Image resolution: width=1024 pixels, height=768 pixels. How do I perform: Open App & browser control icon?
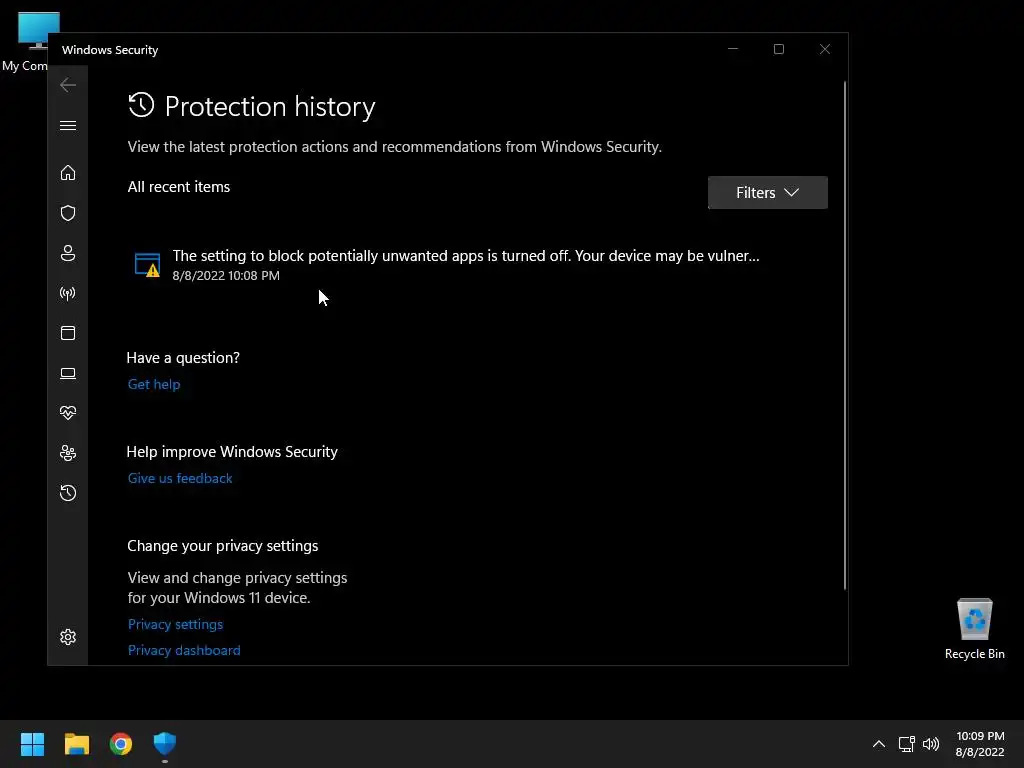pyautogui.click(x=68, y=333)
